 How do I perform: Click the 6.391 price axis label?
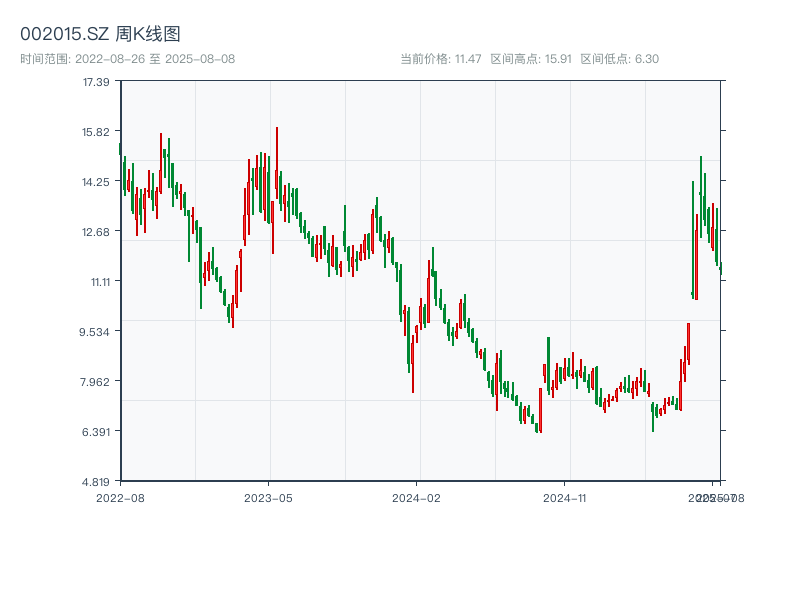[x=96, y=431]
